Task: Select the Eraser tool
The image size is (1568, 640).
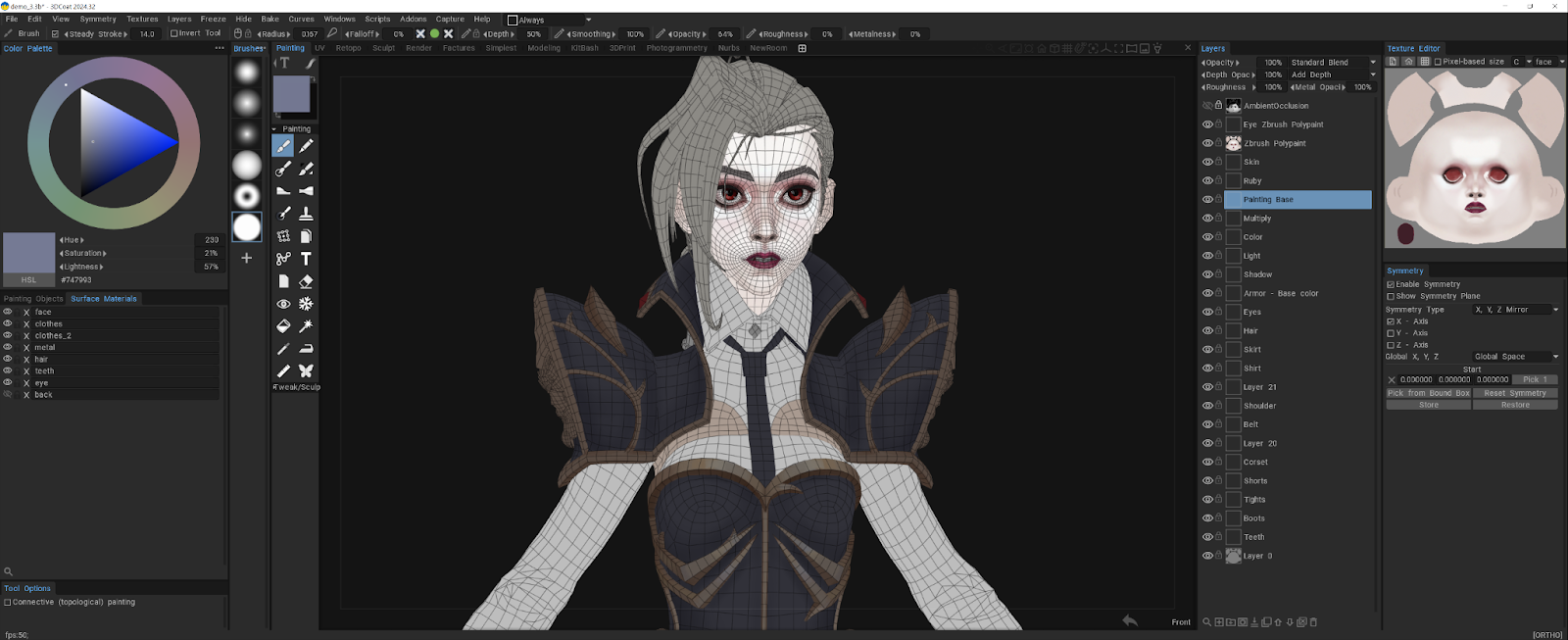Action: (306, 281)
